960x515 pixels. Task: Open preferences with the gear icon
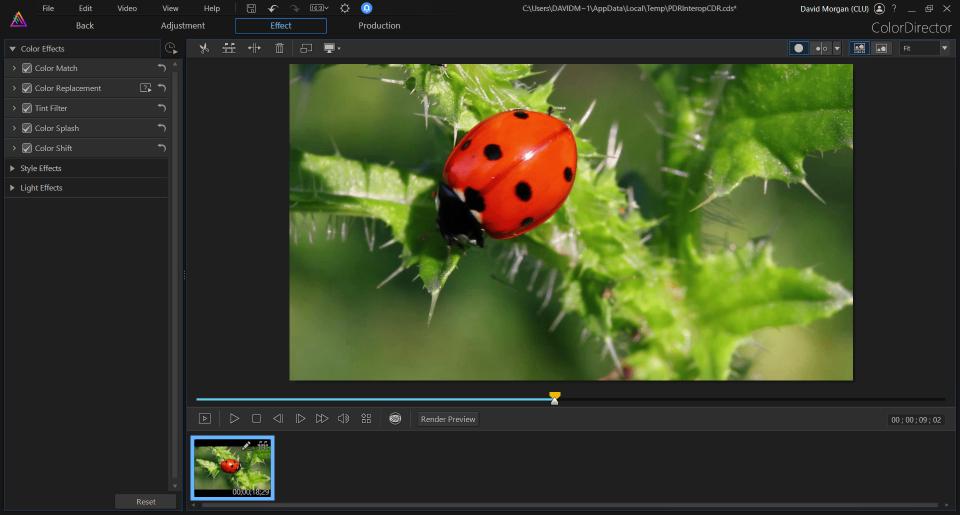tap(345, 8)
